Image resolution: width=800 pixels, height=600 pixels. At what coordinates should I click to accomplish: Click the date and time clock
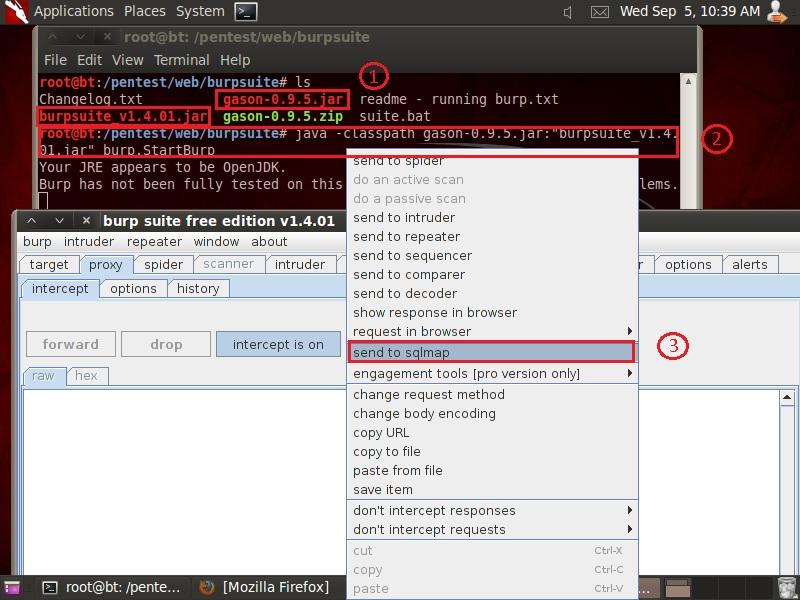click(690, 11)
